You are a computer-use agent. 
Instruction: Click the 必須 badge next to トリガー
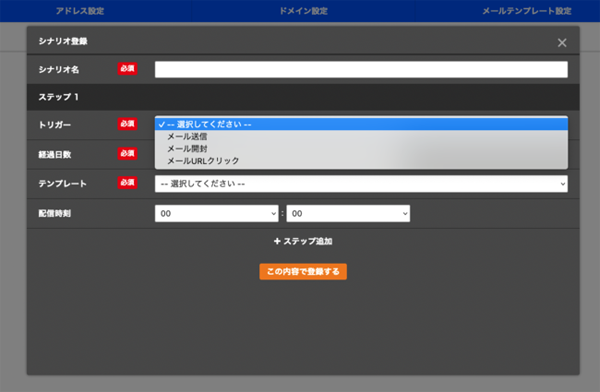pos(127,124)
